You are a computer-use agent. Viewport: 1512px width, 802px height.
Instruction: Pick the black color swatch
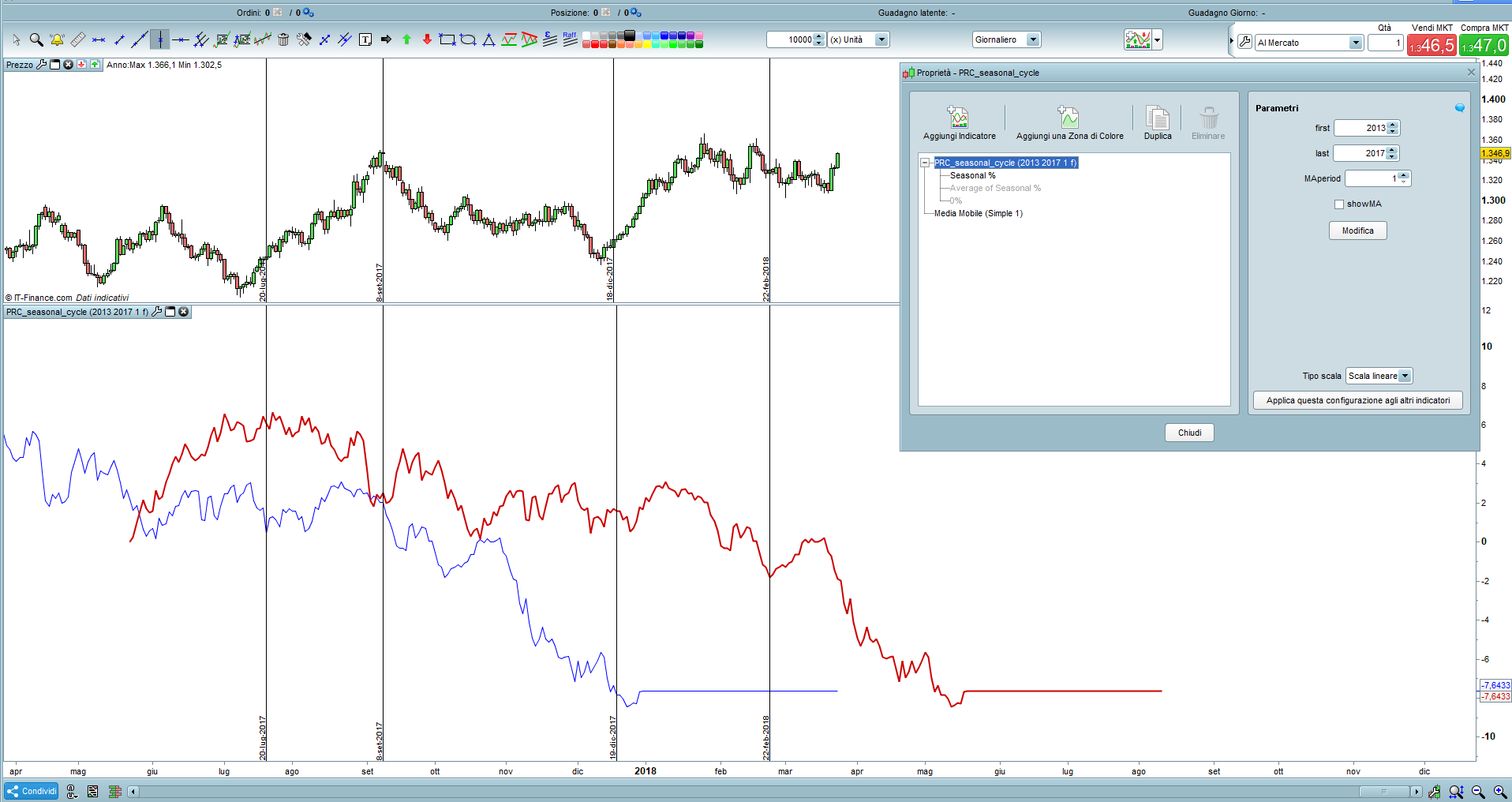630,35
